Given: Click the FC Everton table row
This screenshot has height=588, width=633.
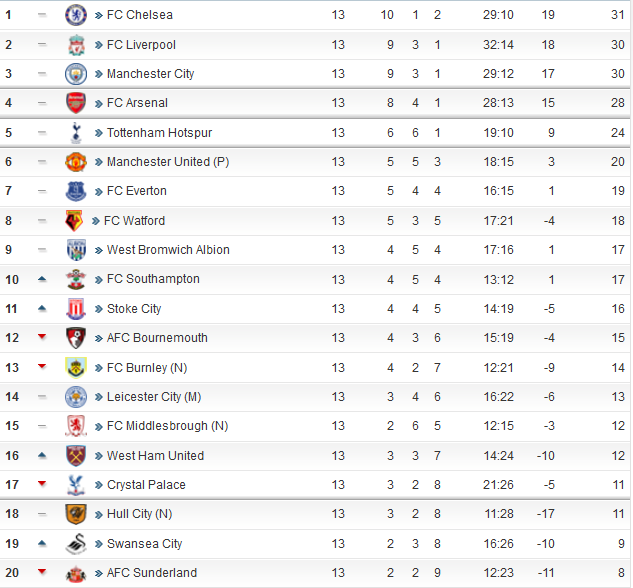Looking at the screenshot, I should [315, 191].
